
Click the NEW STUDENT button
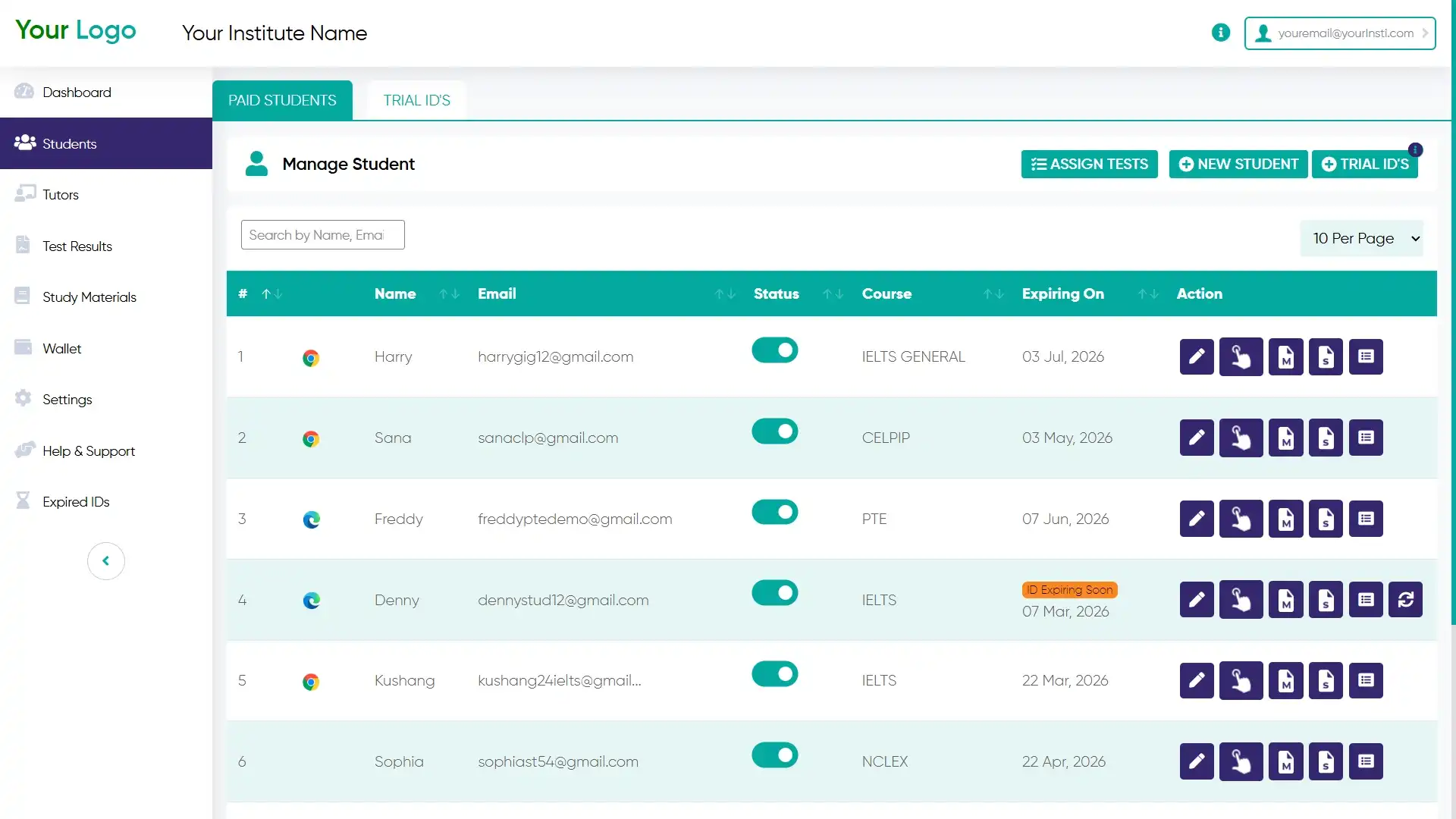pos(1238,164)
